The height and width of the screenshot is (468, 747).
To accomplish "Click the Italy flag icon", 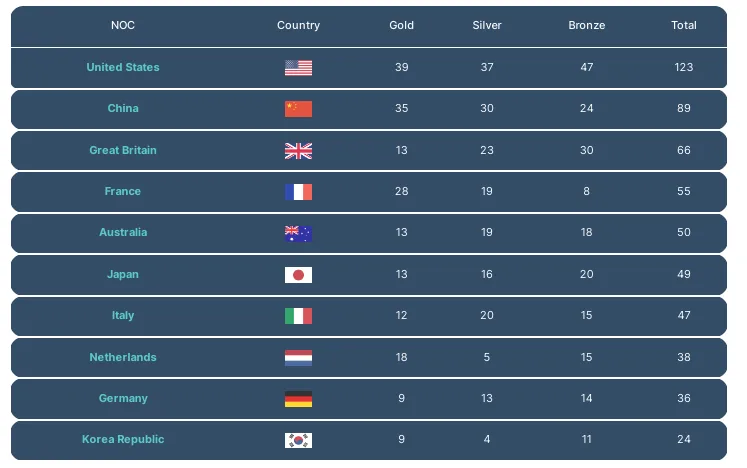I will (298, 316).
